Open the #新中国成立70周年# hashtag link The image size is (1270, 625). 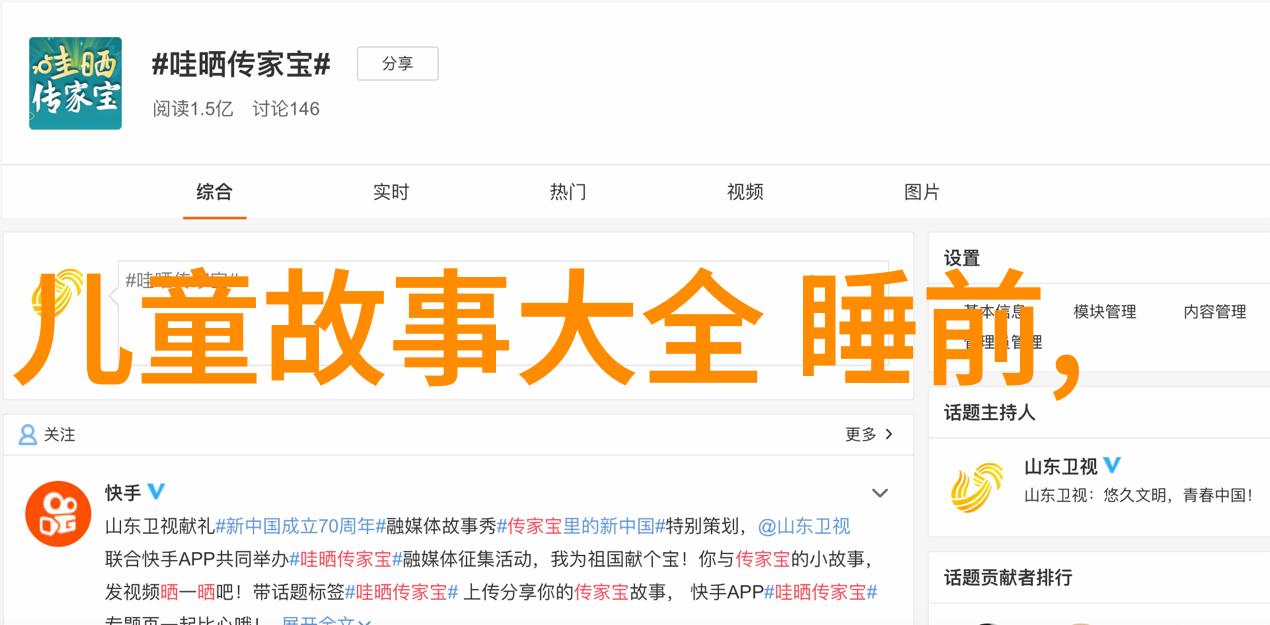300,526
